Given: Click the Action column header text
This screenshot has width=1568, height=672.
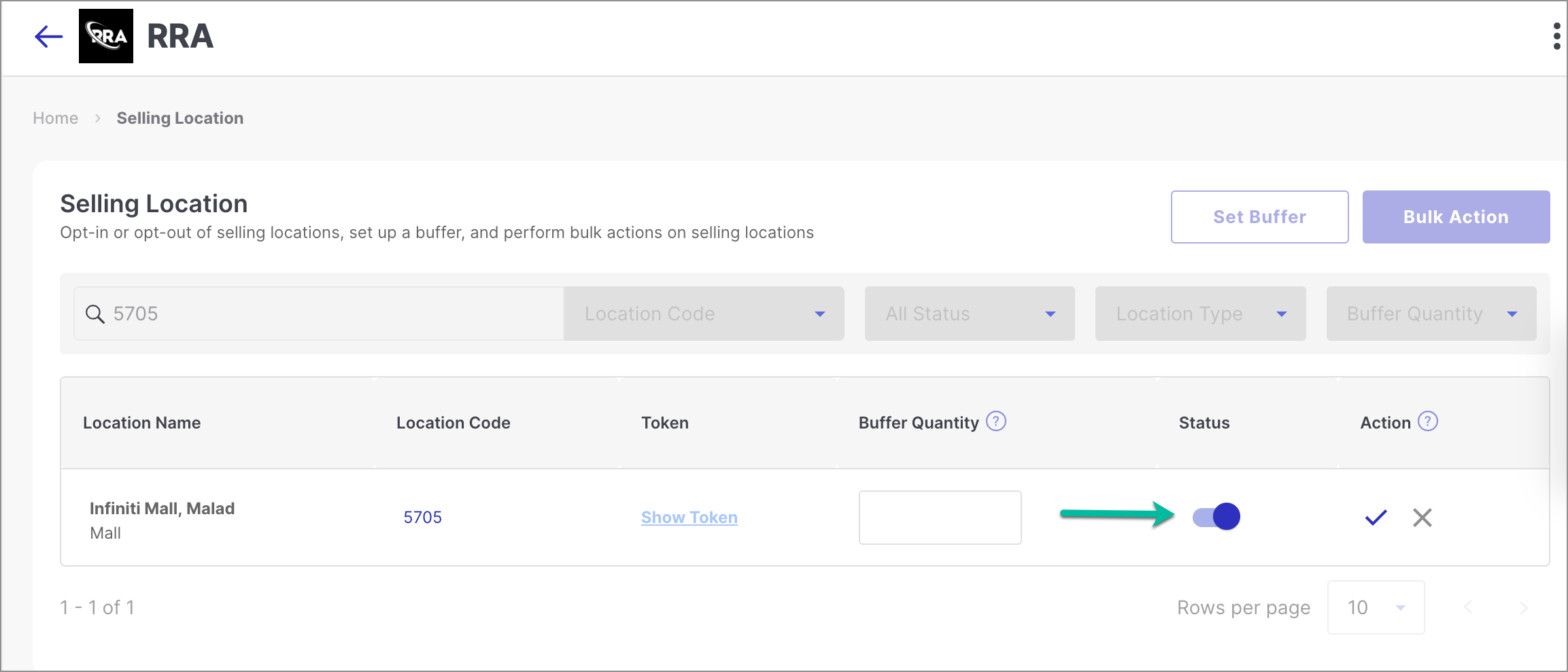Looking at the screenshot, I should click(x=1385, y=423).
